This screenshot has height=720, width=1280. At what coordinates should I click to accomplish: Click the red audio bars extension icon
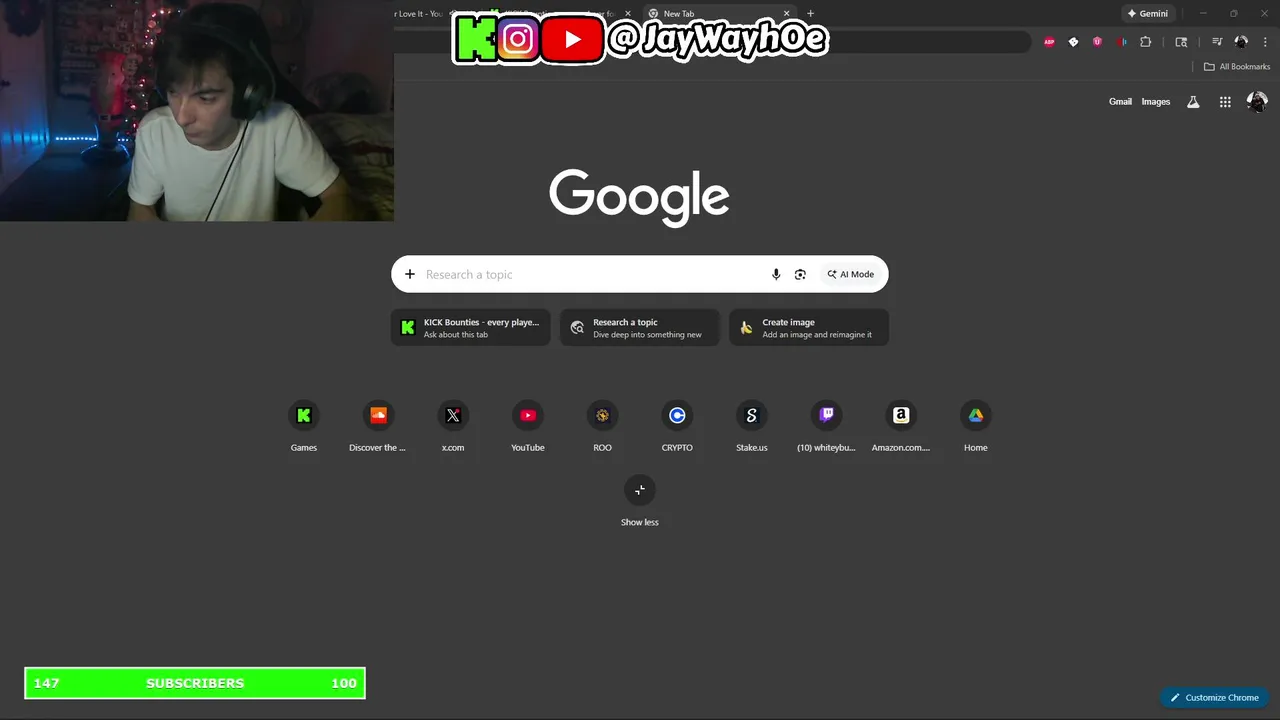1121,42
